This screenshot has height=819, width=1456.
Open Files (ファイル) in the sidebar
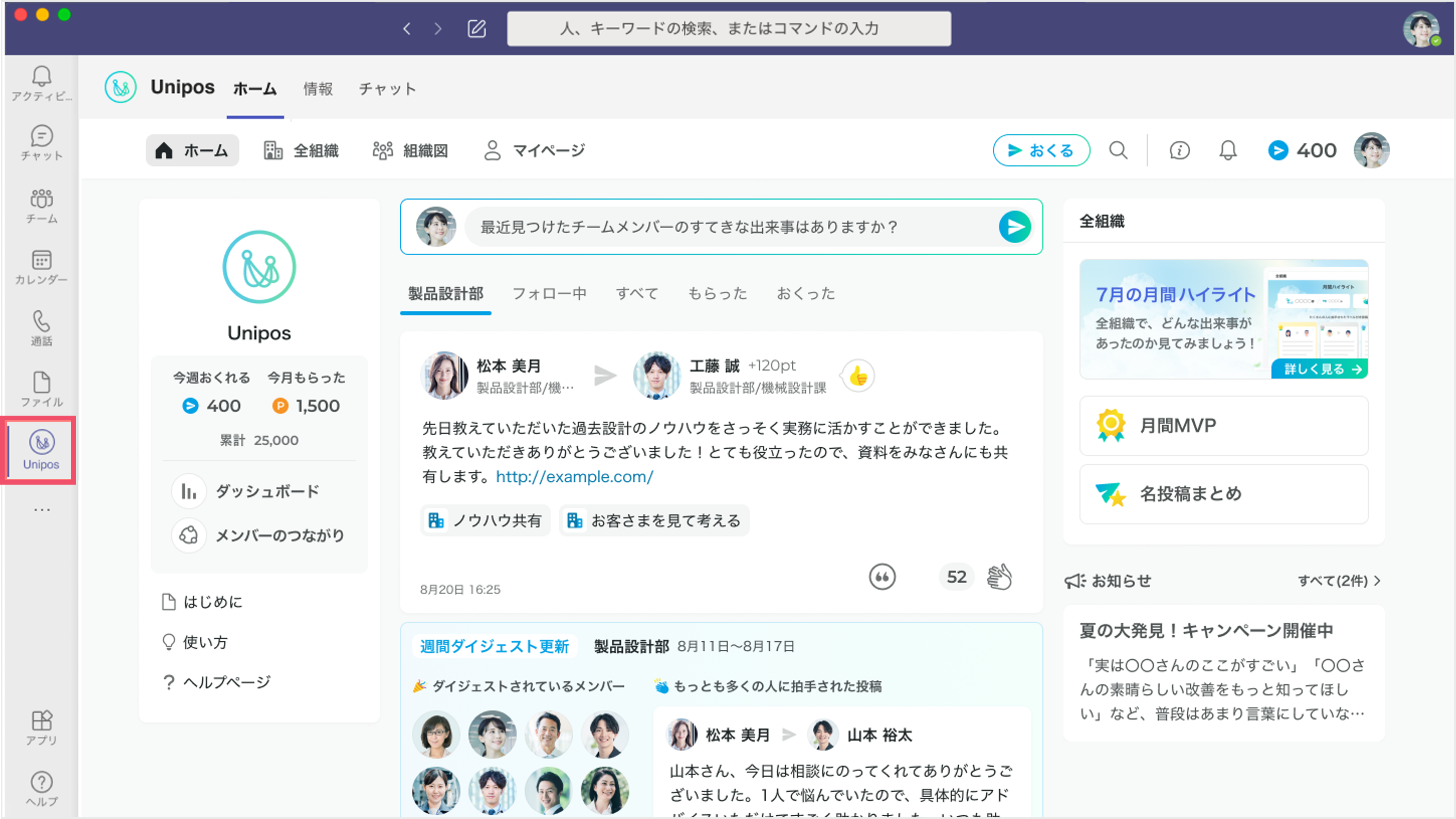[41, 389]
